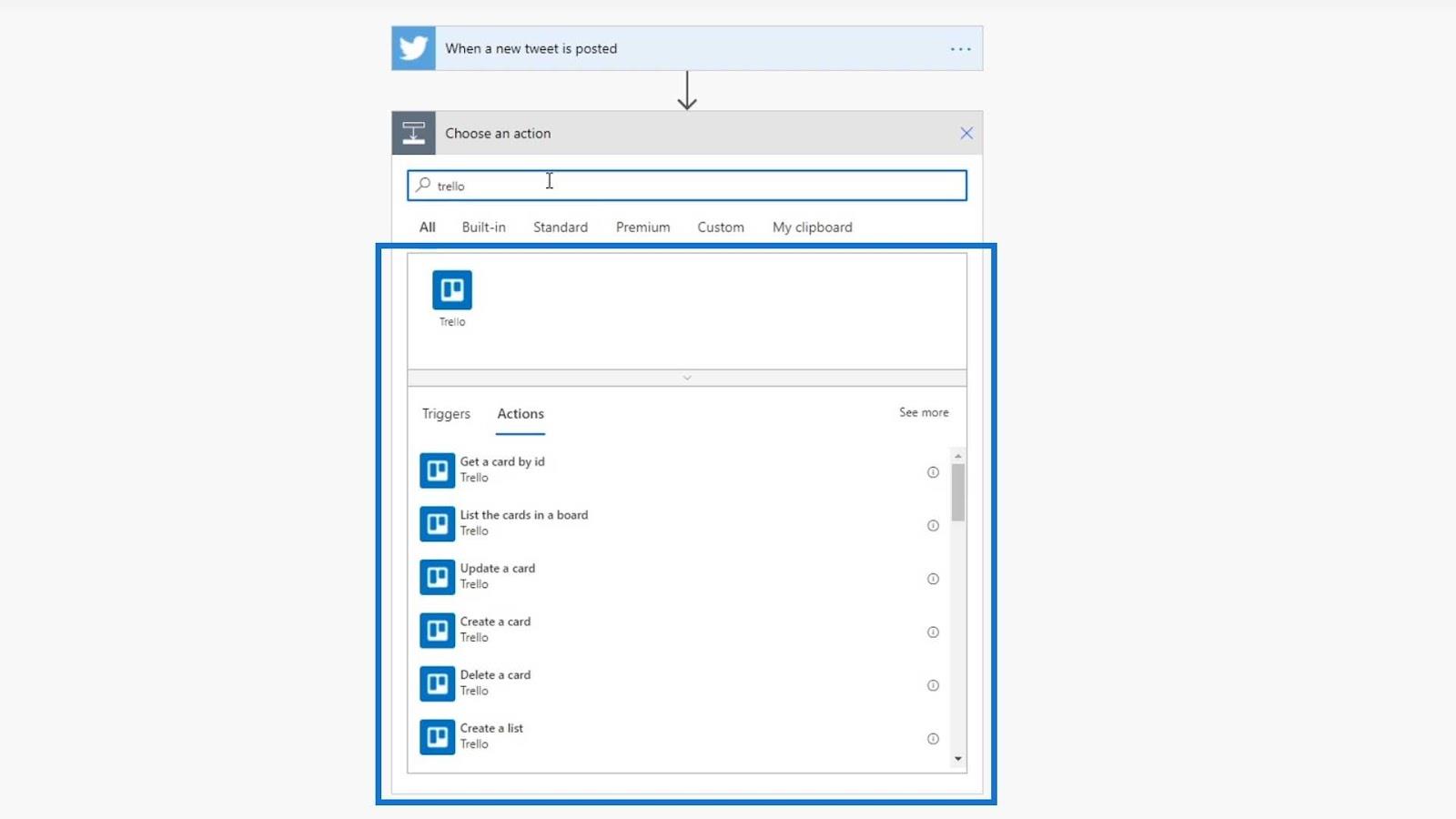Show details icon for Create a list
The height and width of the screenshot is (819, 1456).
tap(933, 739)
